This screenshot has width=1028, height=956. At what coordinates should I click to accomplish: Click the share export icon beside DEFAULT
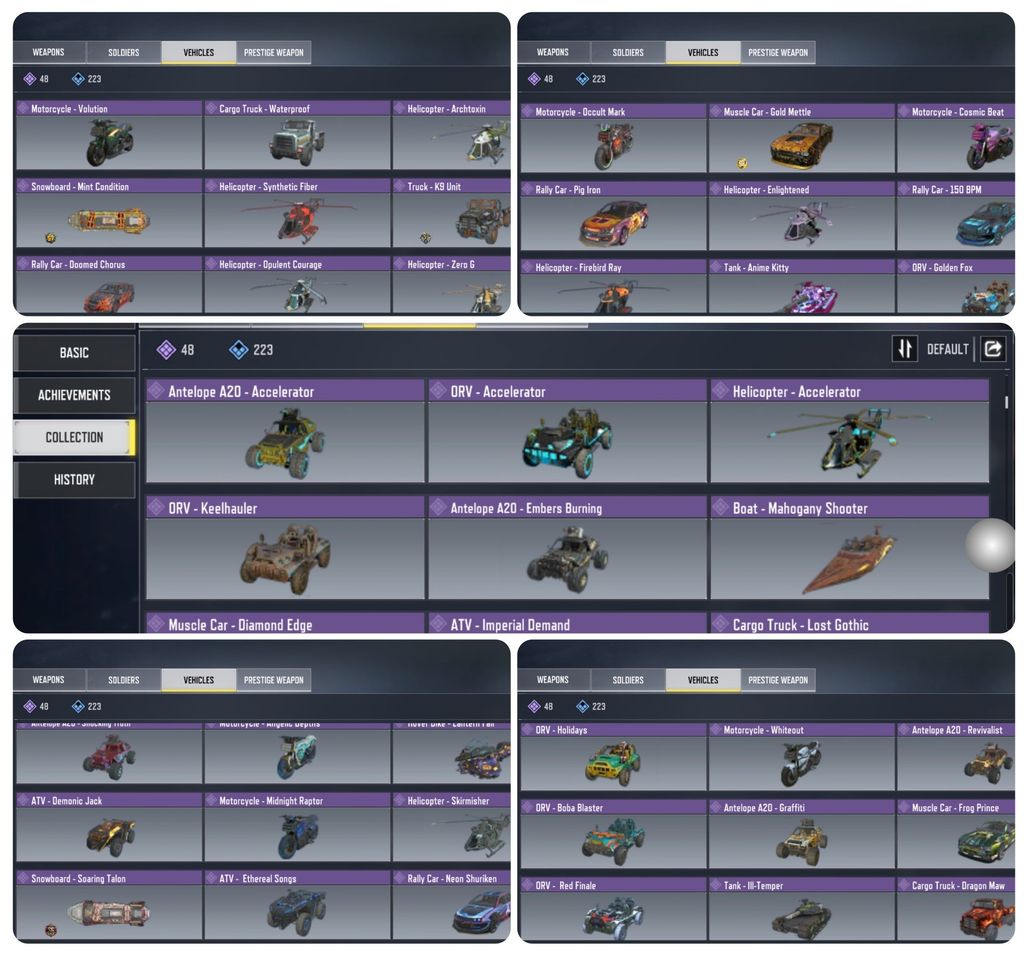(x=993, y=349)
